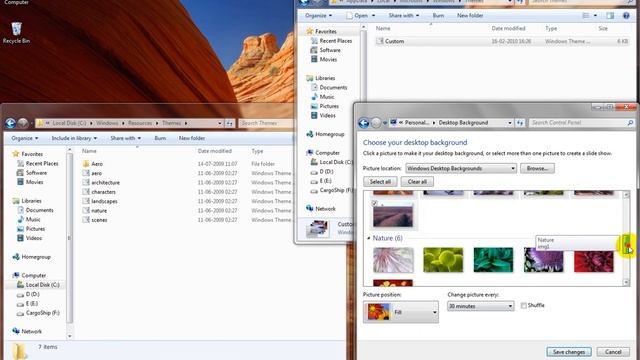Collapse the Nature (6) wallpaper group
This screenshot has height=360, width=640.
coord(369,238)
